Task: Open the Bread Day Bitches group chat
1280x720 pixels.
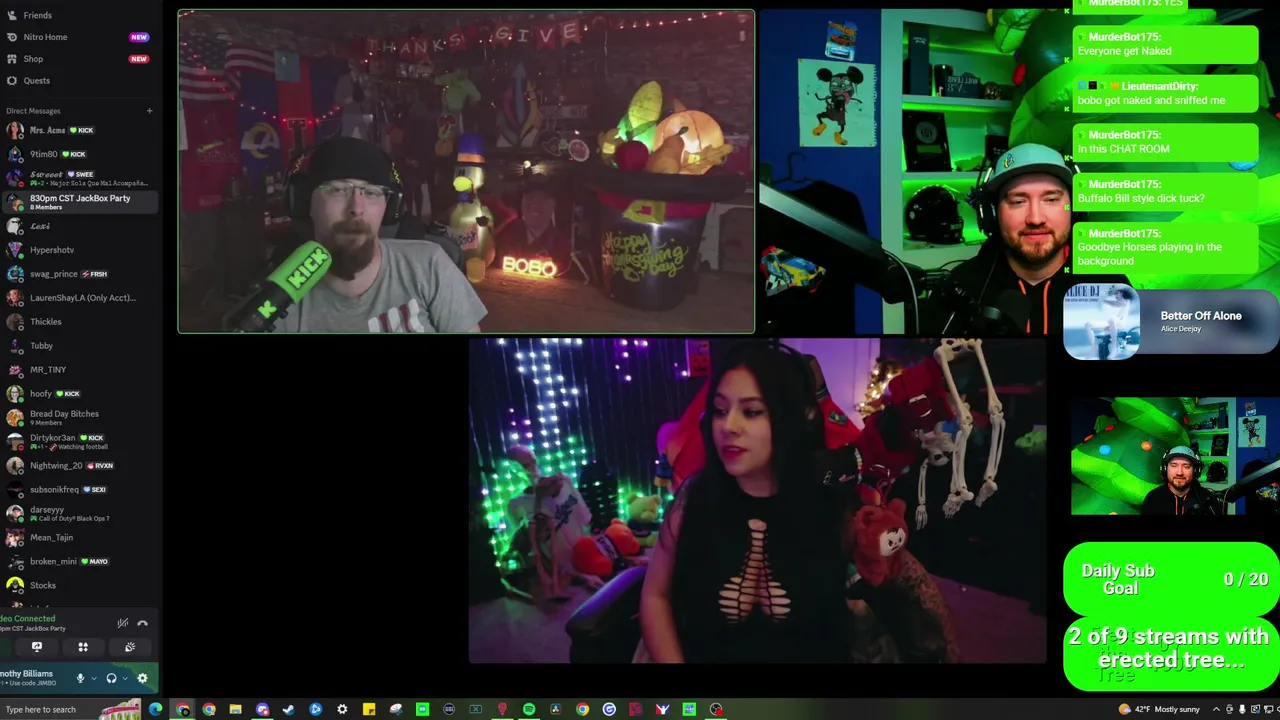Action: pyautogui.click(x=79, y=418)
